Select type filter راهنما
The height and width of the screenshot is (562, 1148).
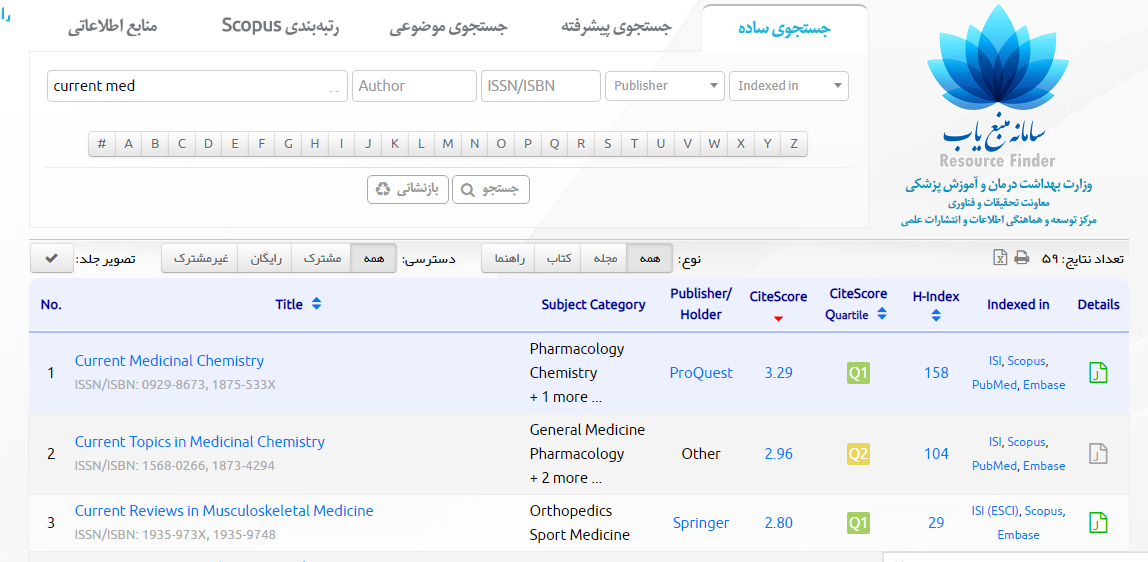[x=508, y=258]
